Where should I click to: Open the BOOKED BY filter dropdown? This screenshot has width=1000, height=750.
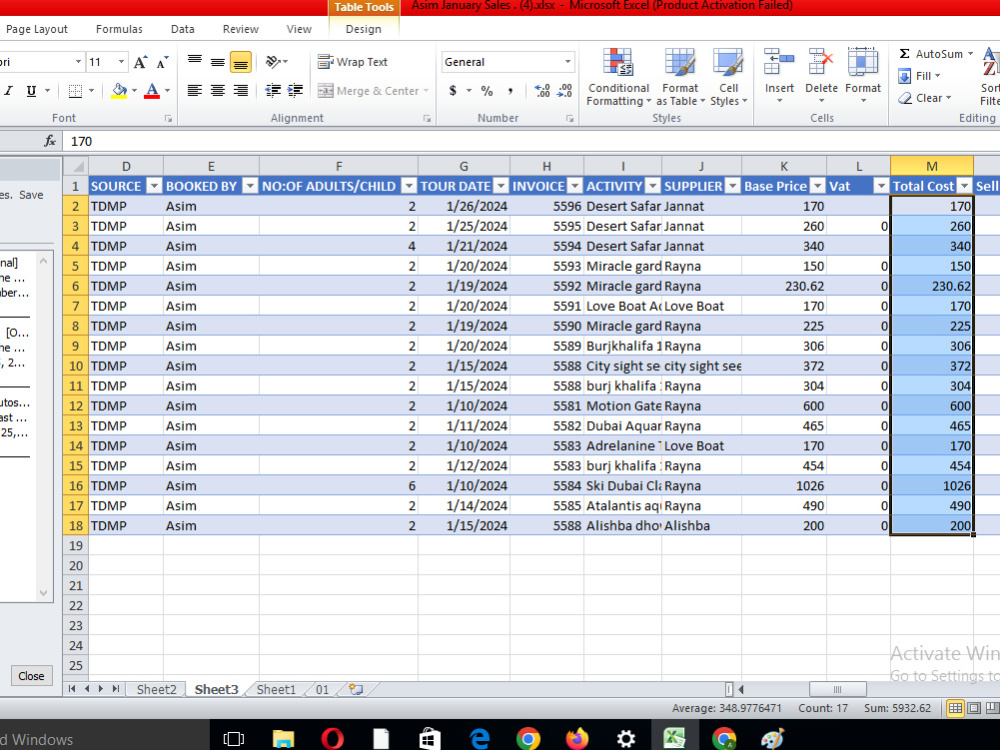(250, 186)
